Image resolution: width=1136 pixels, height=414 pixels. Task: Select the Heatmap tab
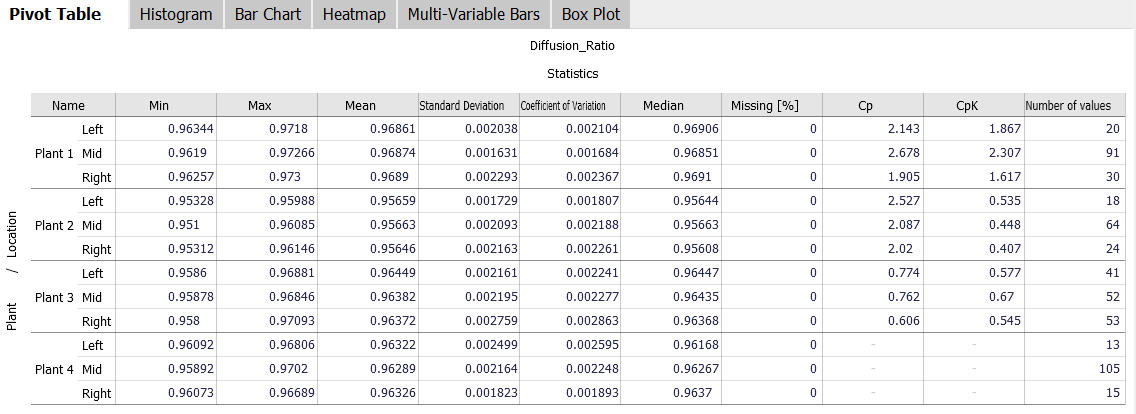click(354, 15)
